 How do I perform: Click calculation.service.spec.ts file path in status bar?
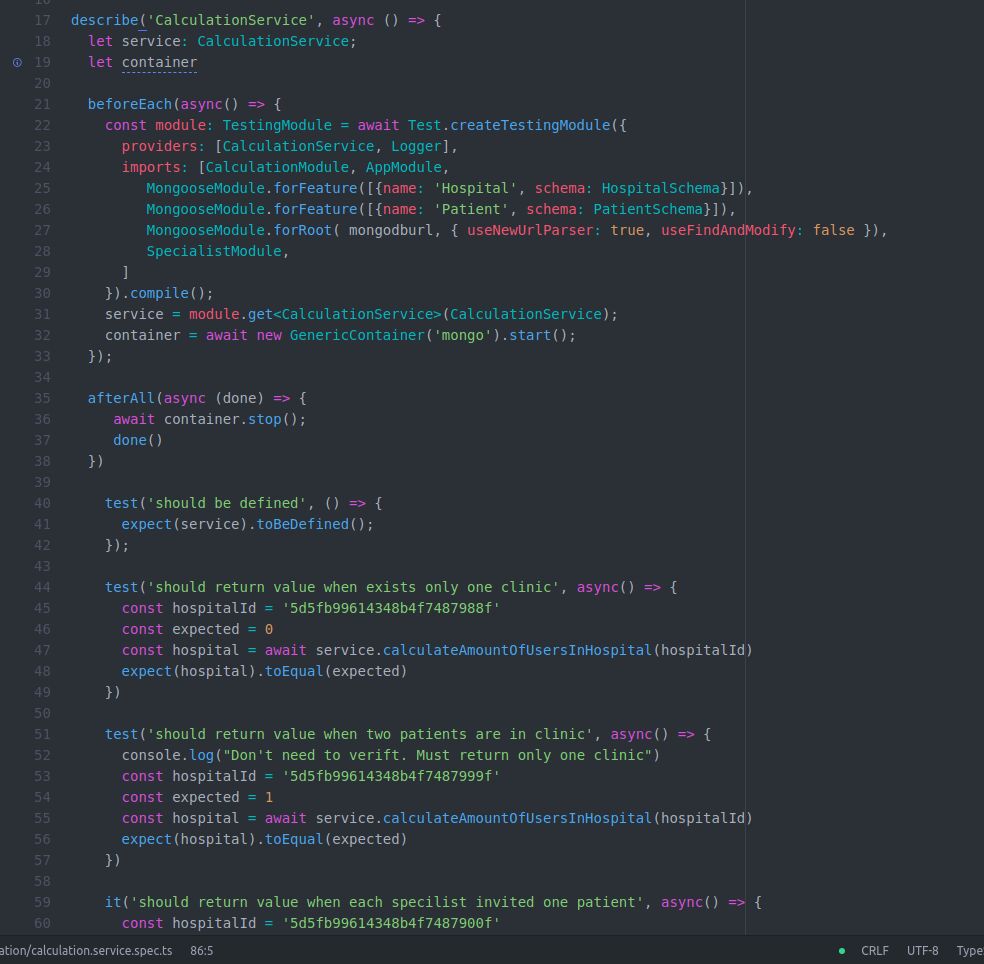click(86, 951)
